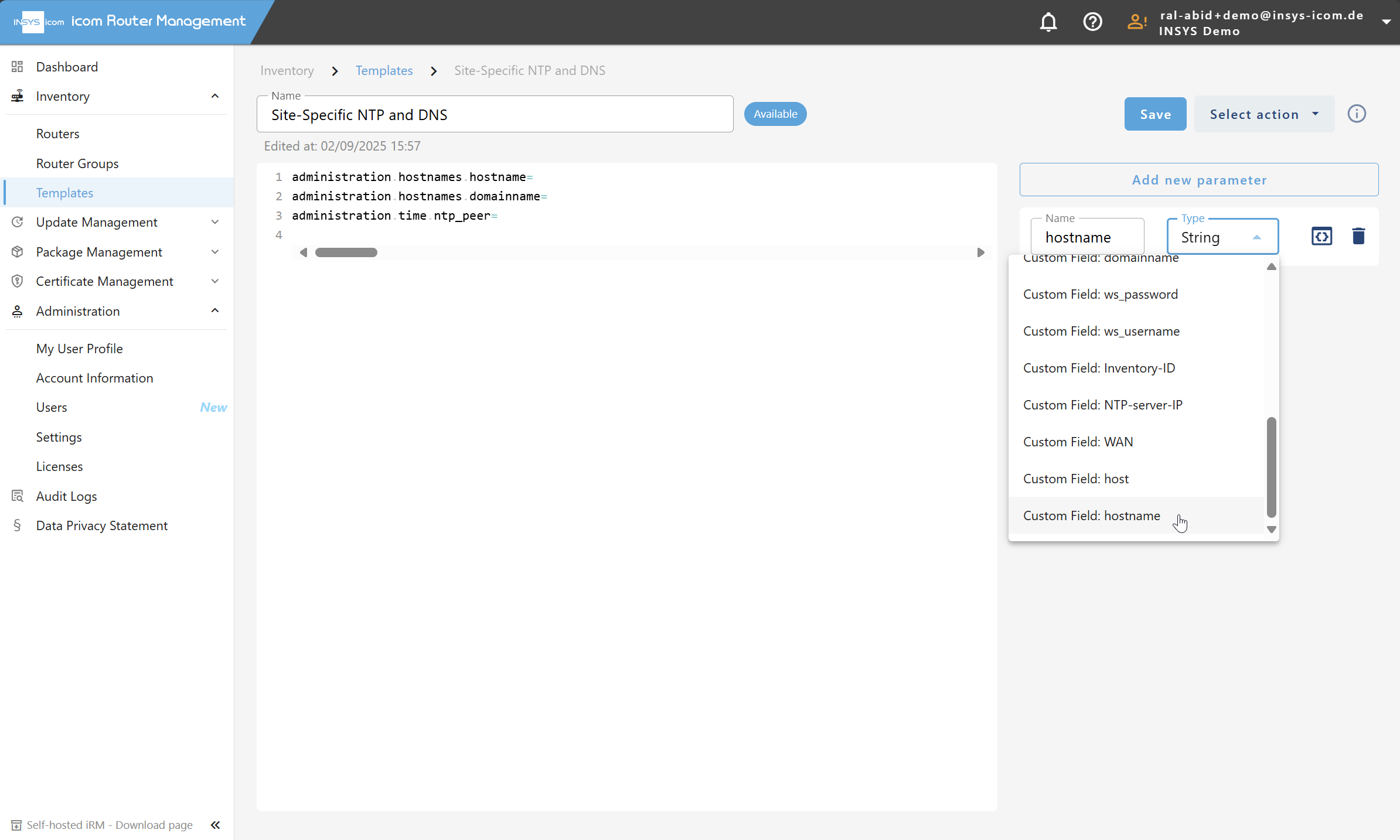Select Custom Field: NTP-server-IP option

point(1136,405)
